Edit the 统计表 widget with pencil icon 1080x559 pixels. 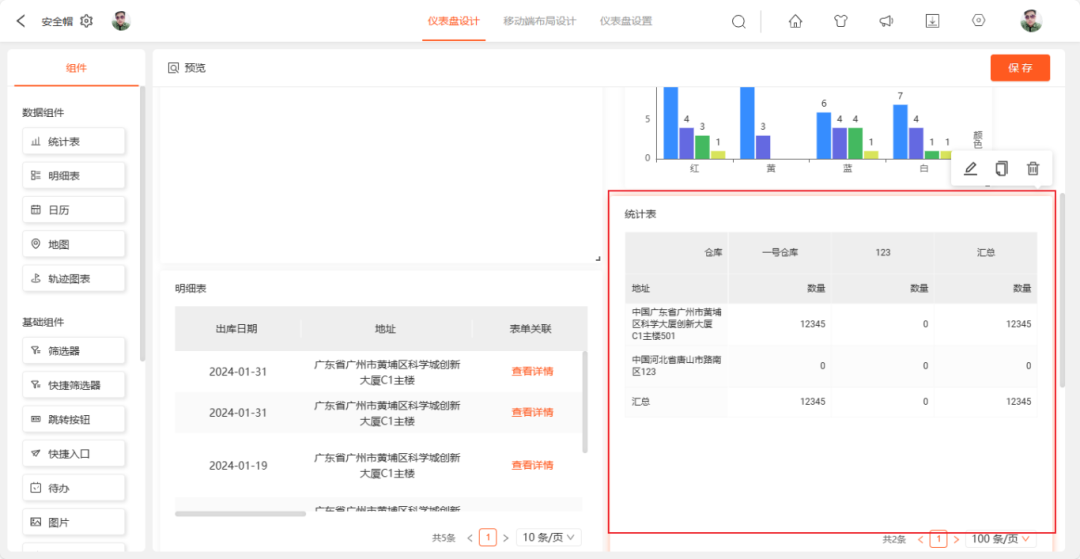pos(970,169)
